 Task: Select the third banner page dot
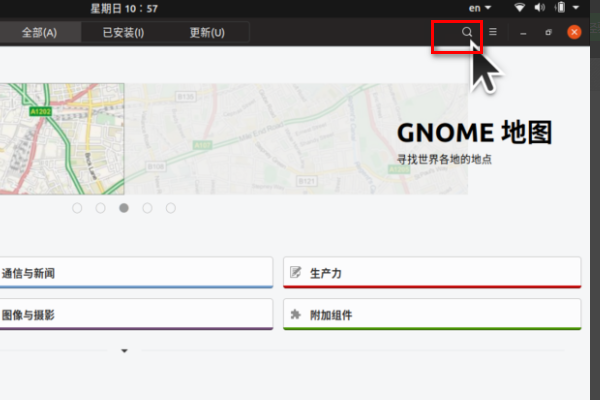pos(124,208)
